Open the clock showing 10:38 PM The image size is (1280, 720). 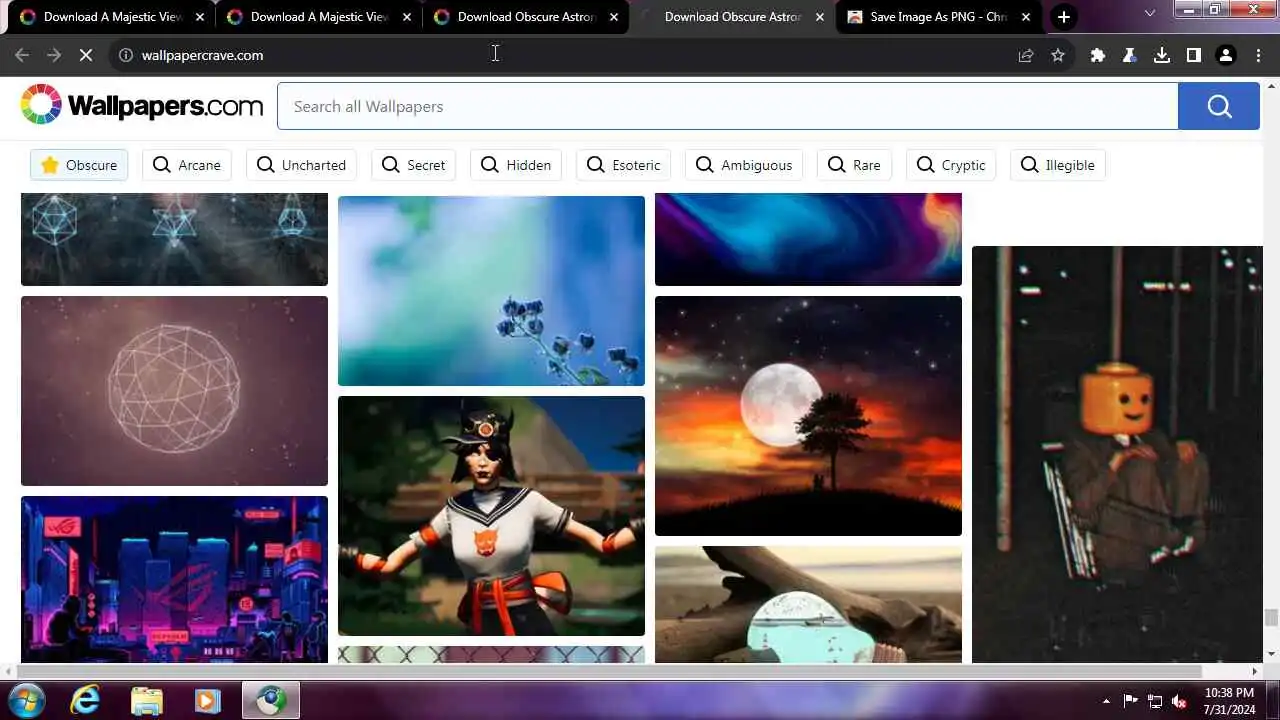pyautogui.click(x=1229, y=701)
